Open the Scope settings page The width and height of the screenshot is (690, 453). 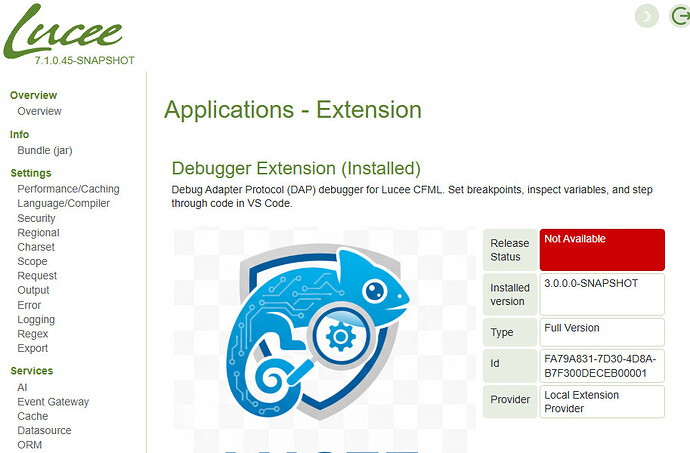coord(32,262)
